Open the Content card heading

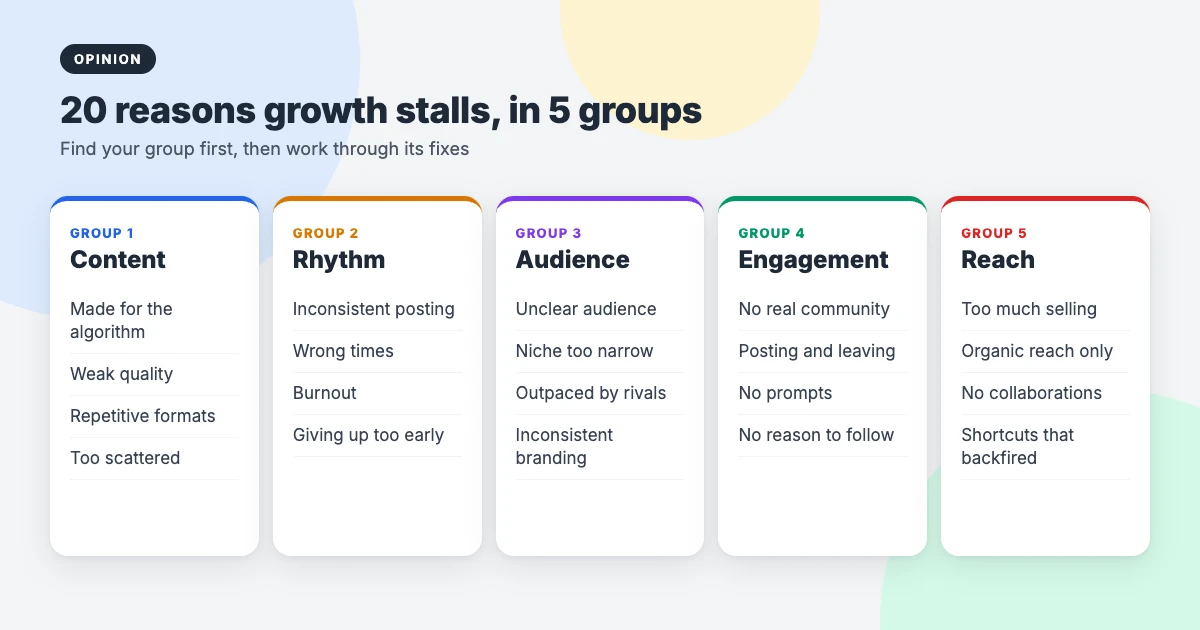[118, 259]
